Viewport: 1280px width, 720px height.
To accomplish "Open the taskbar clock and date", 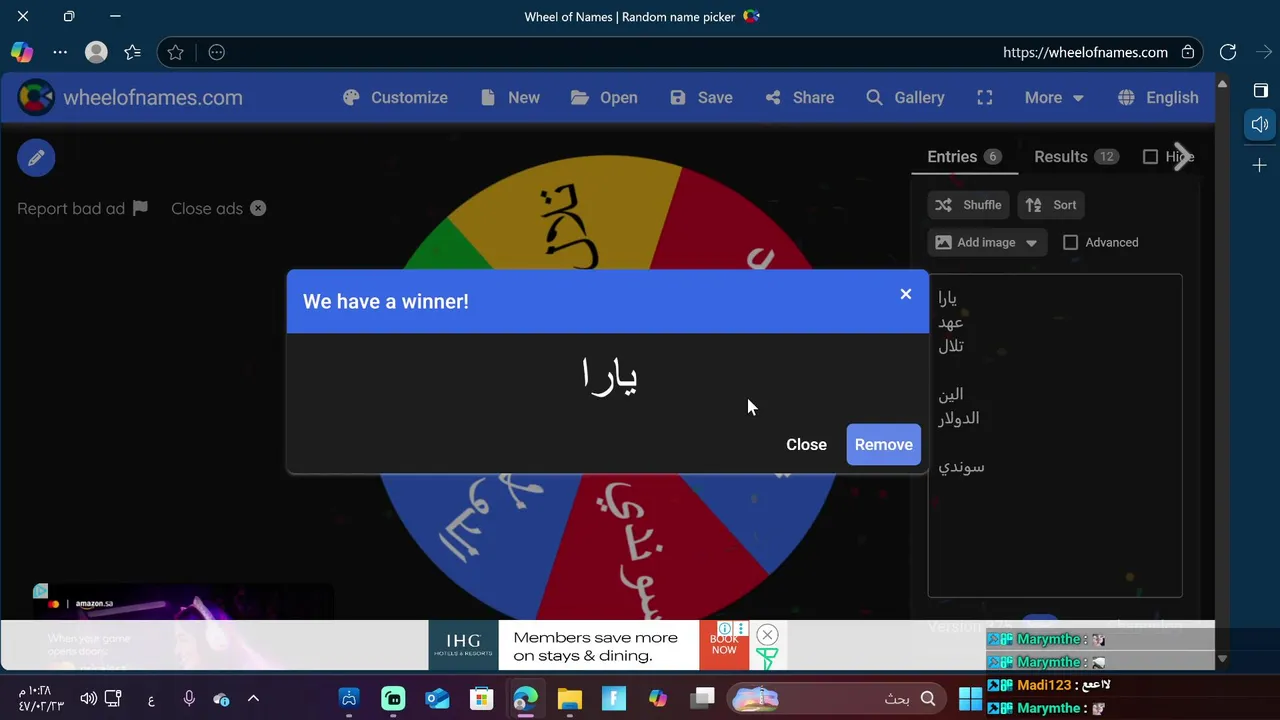I will pyautogui.click(x=41, y=699).
